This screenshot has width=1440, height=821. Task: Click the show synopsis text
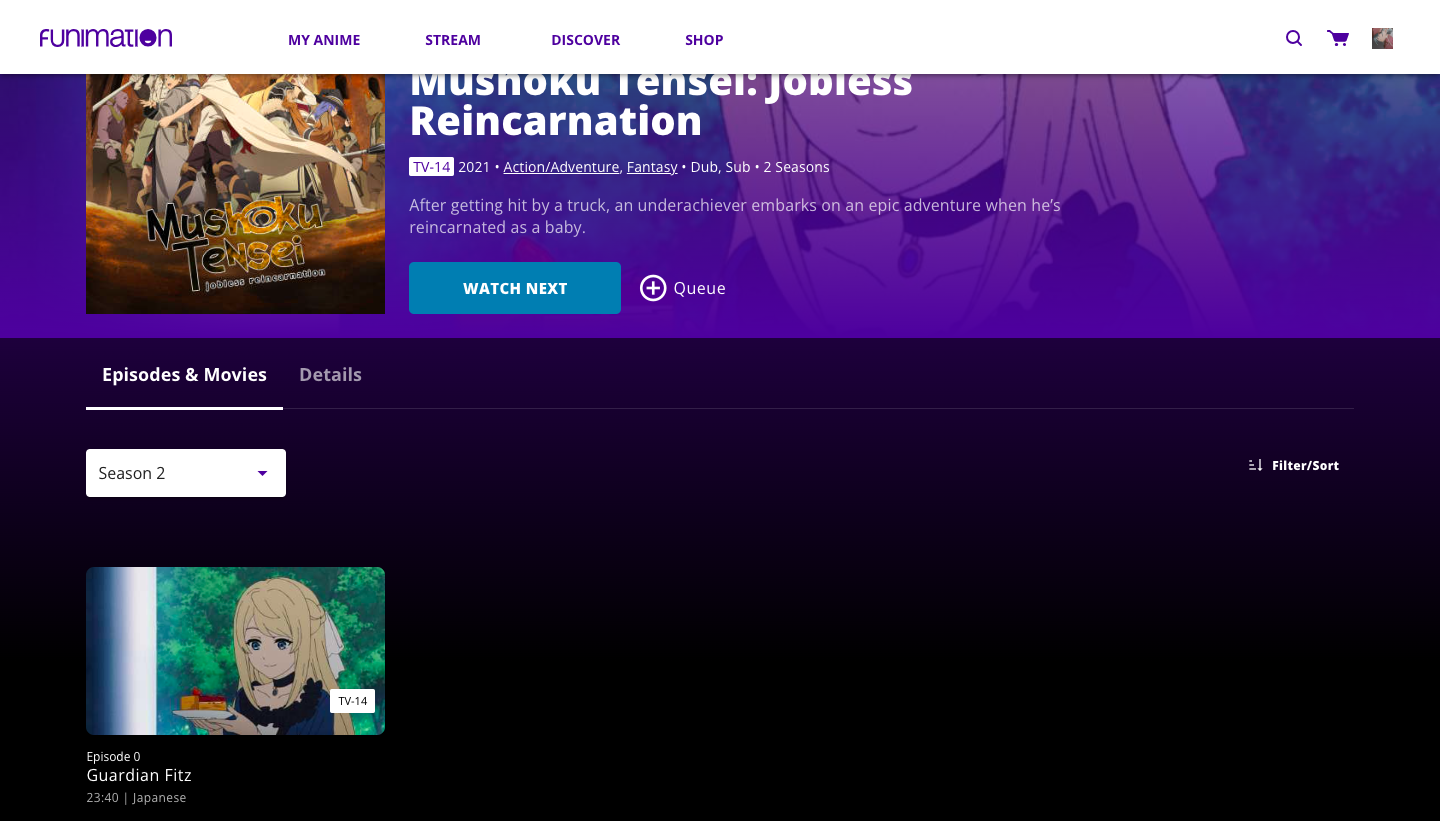735,216
